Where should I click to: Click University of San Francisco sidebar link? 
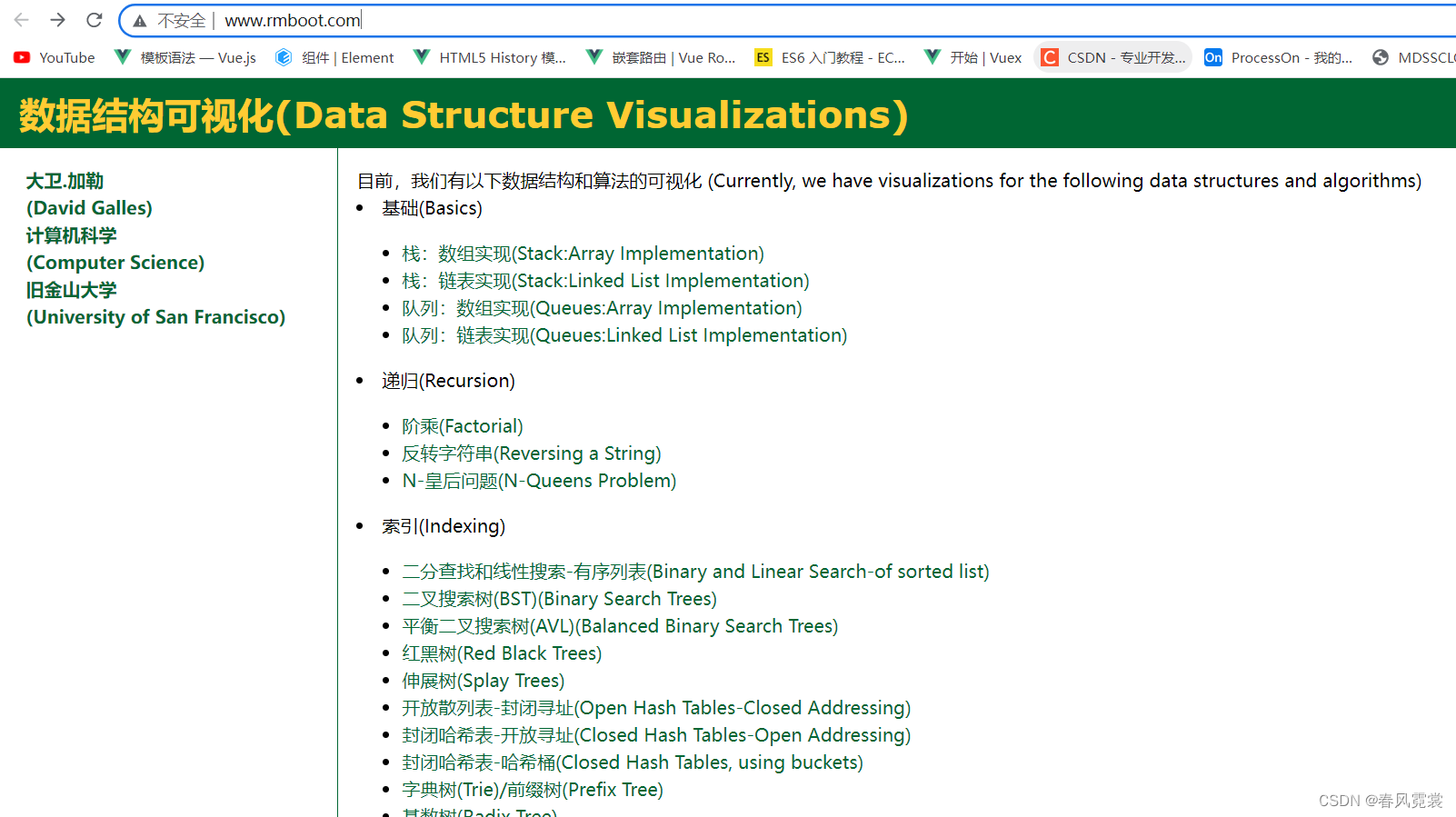155,317
